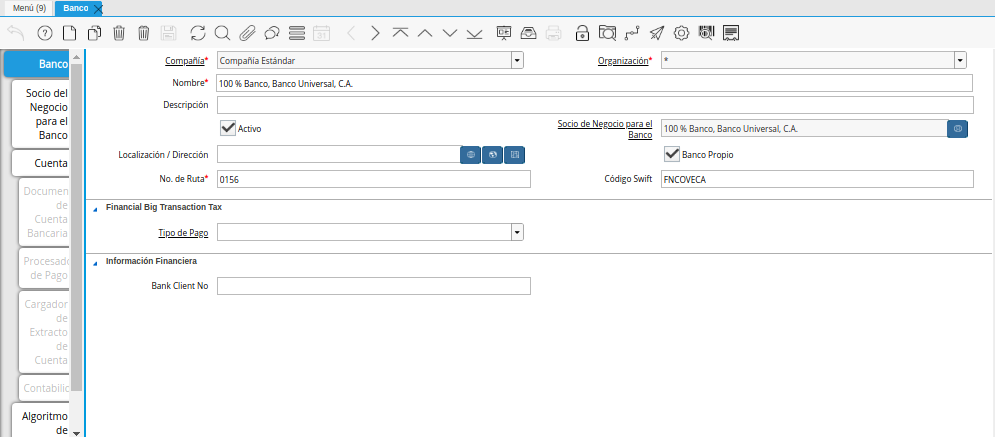Delete record with first trash can icon
The image size is (995, 437).
click(119, 33)
